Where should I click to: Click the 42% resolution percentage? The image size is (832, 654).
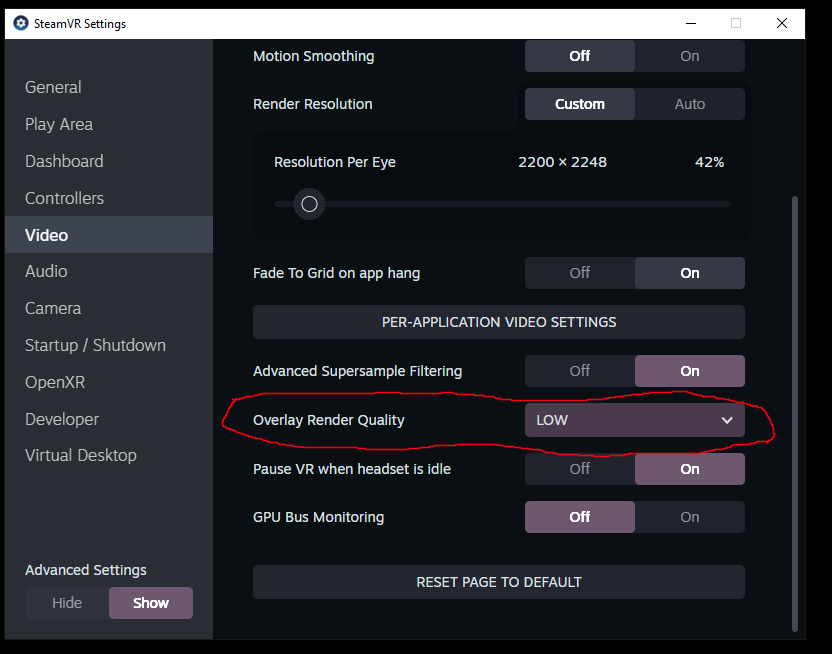[x=709, y=162]
